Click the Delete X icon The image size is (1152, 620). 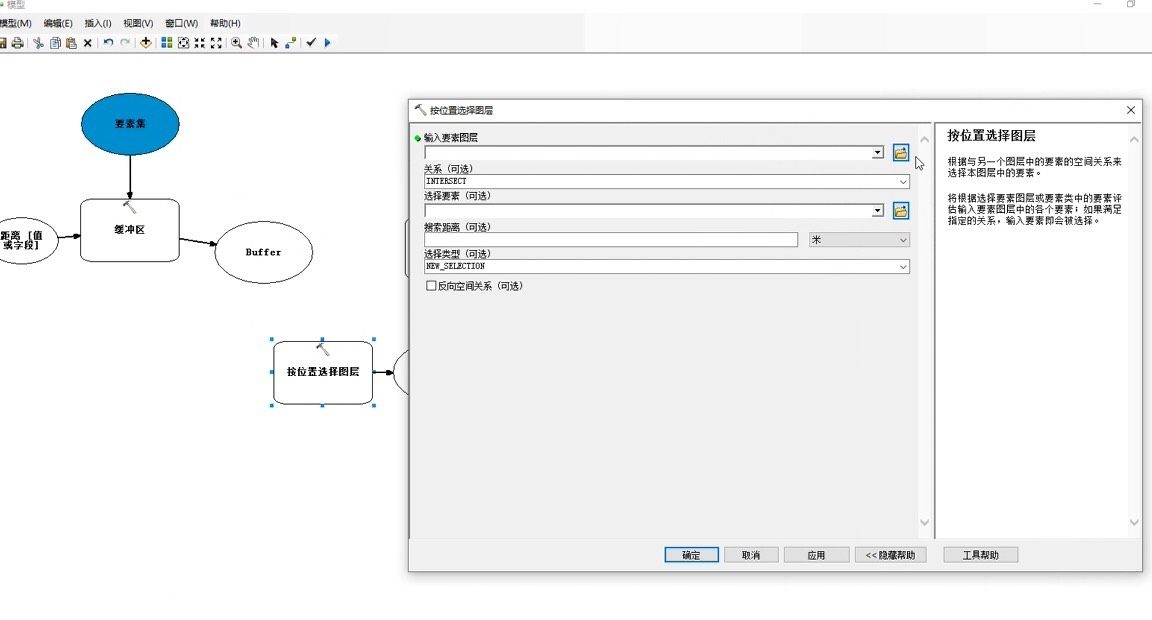coord(87,43)
